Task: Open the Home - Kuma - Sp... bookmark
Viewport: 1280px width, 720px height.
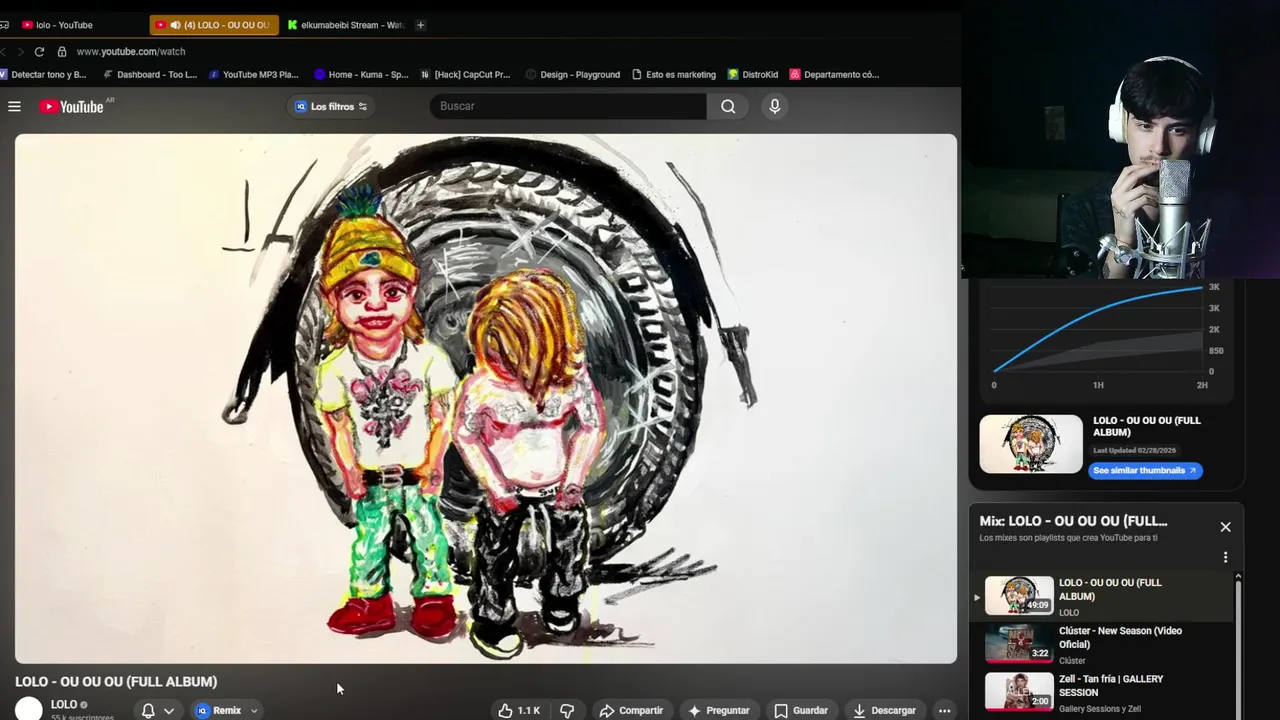Action: (x=361, y=75)
